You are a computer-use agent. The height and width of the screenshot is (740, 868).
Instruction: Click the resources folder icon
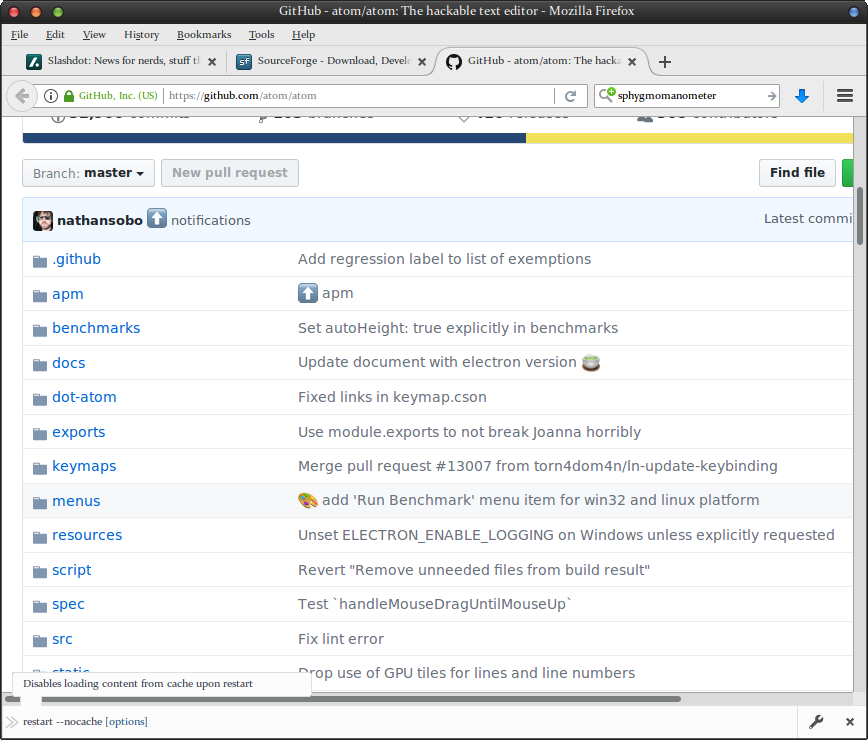(39, 537)
